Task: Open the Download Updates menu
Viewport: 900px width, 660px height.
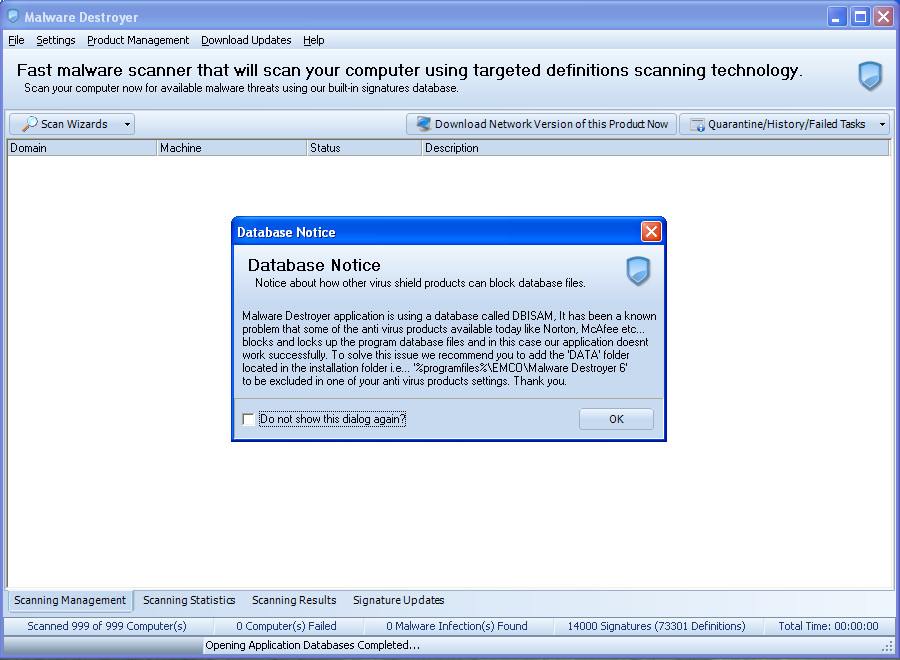Action: tap(246, 40)
